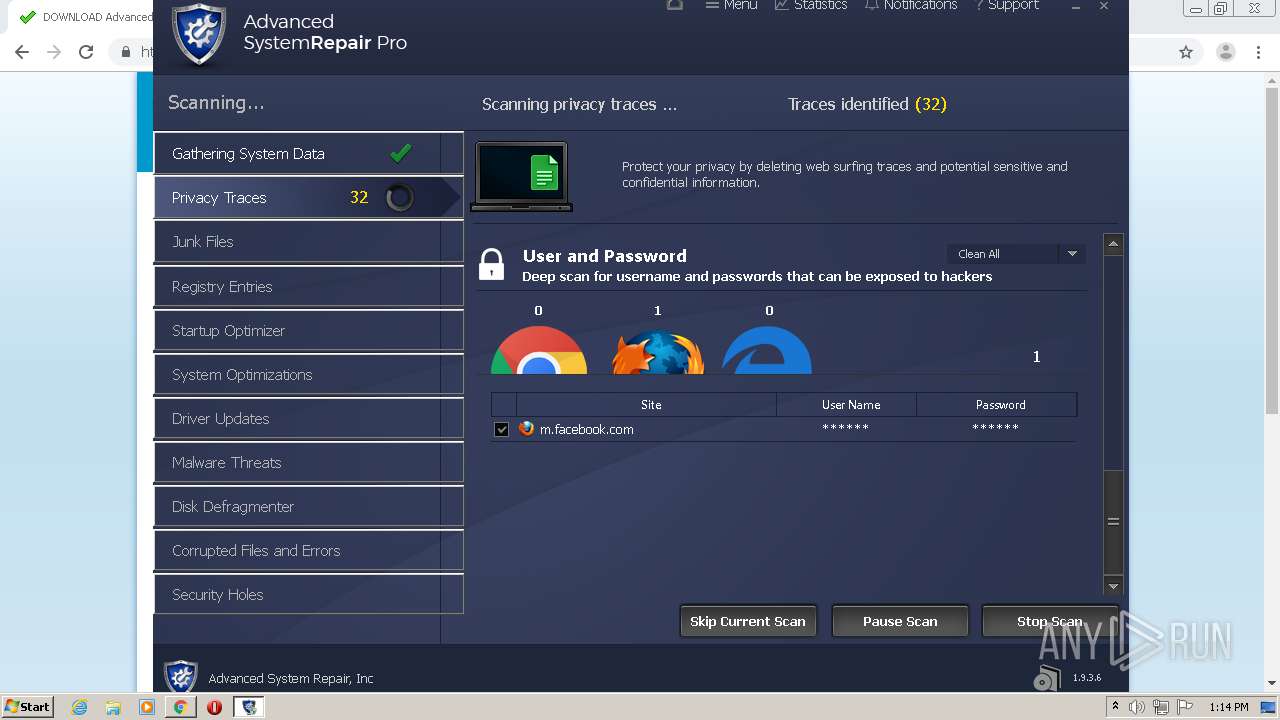Click the Firefox browser icon

point(657,352)
